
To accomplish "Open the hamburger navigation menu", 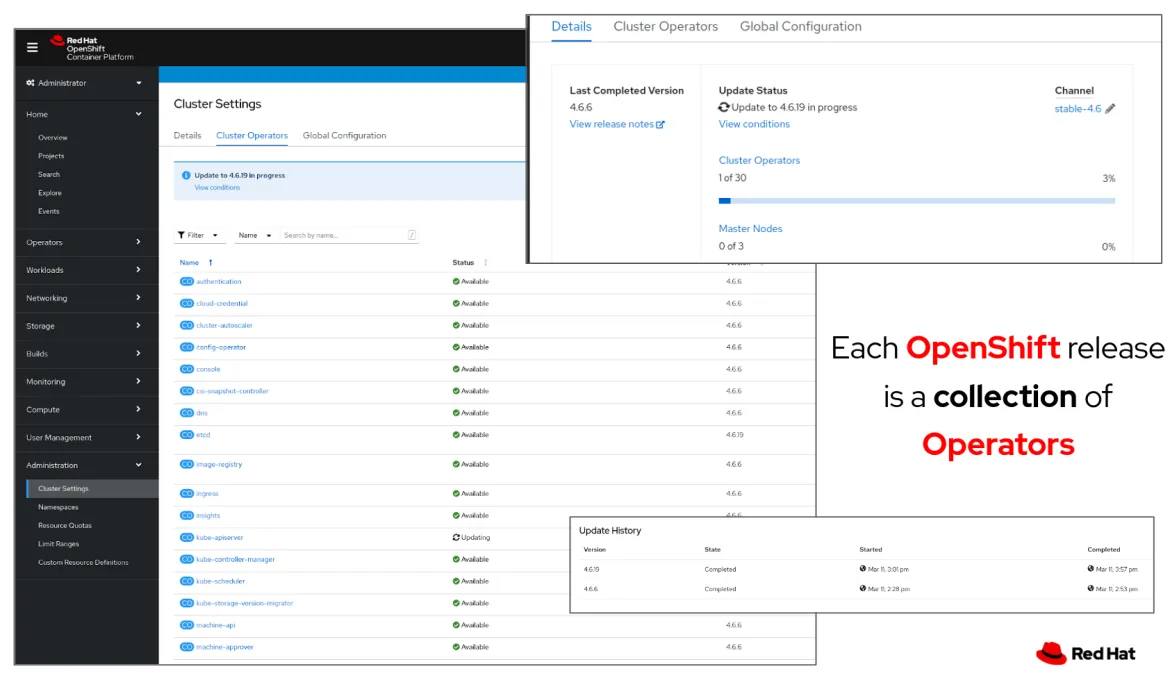I will (x=32, y=47).
